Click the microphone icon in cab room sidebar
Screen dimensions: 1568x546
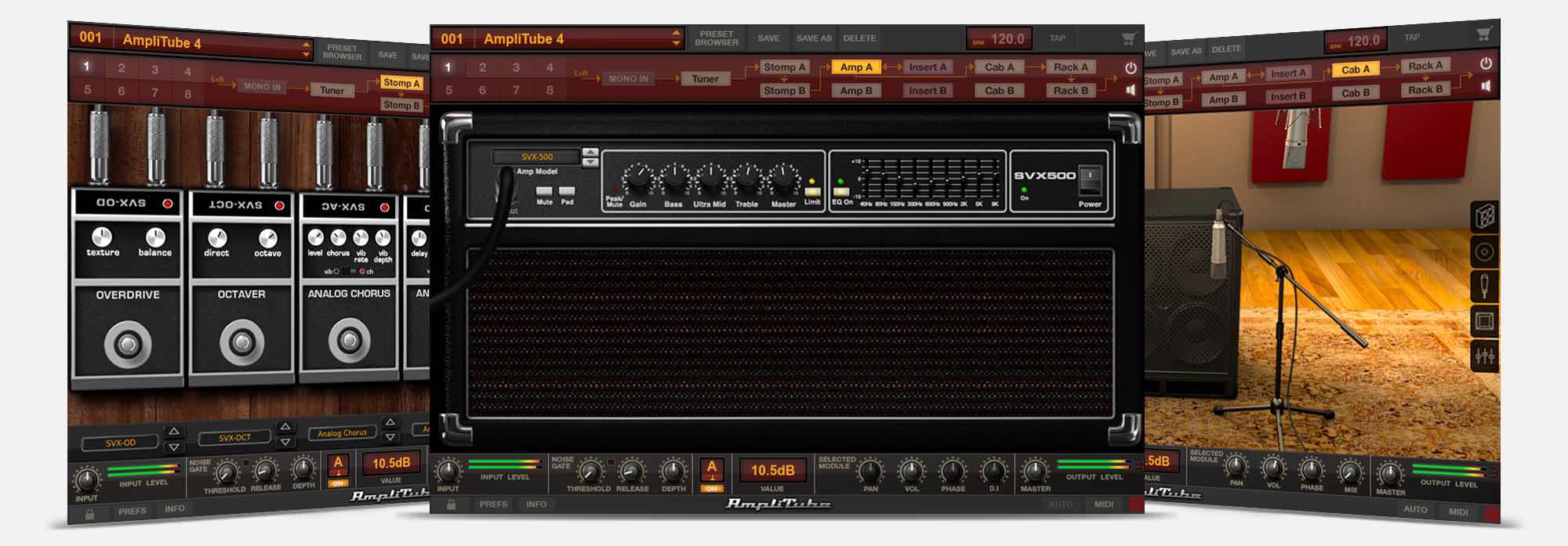pyautogui.click(x=1484, y=286)
